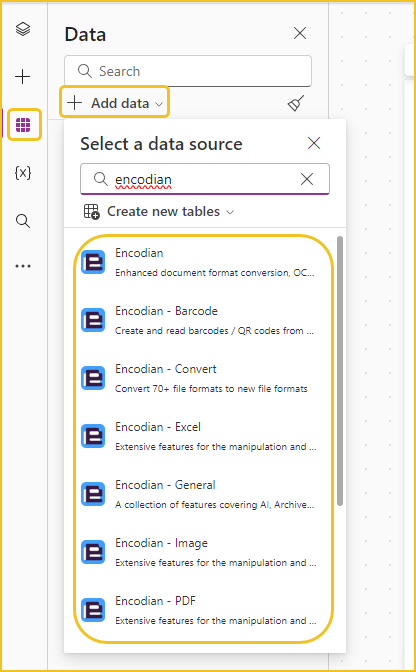This screenshot has width=416, height=672.
Task: Click the Insert plus icon in sidebar
Action: (x=22, y=77)
